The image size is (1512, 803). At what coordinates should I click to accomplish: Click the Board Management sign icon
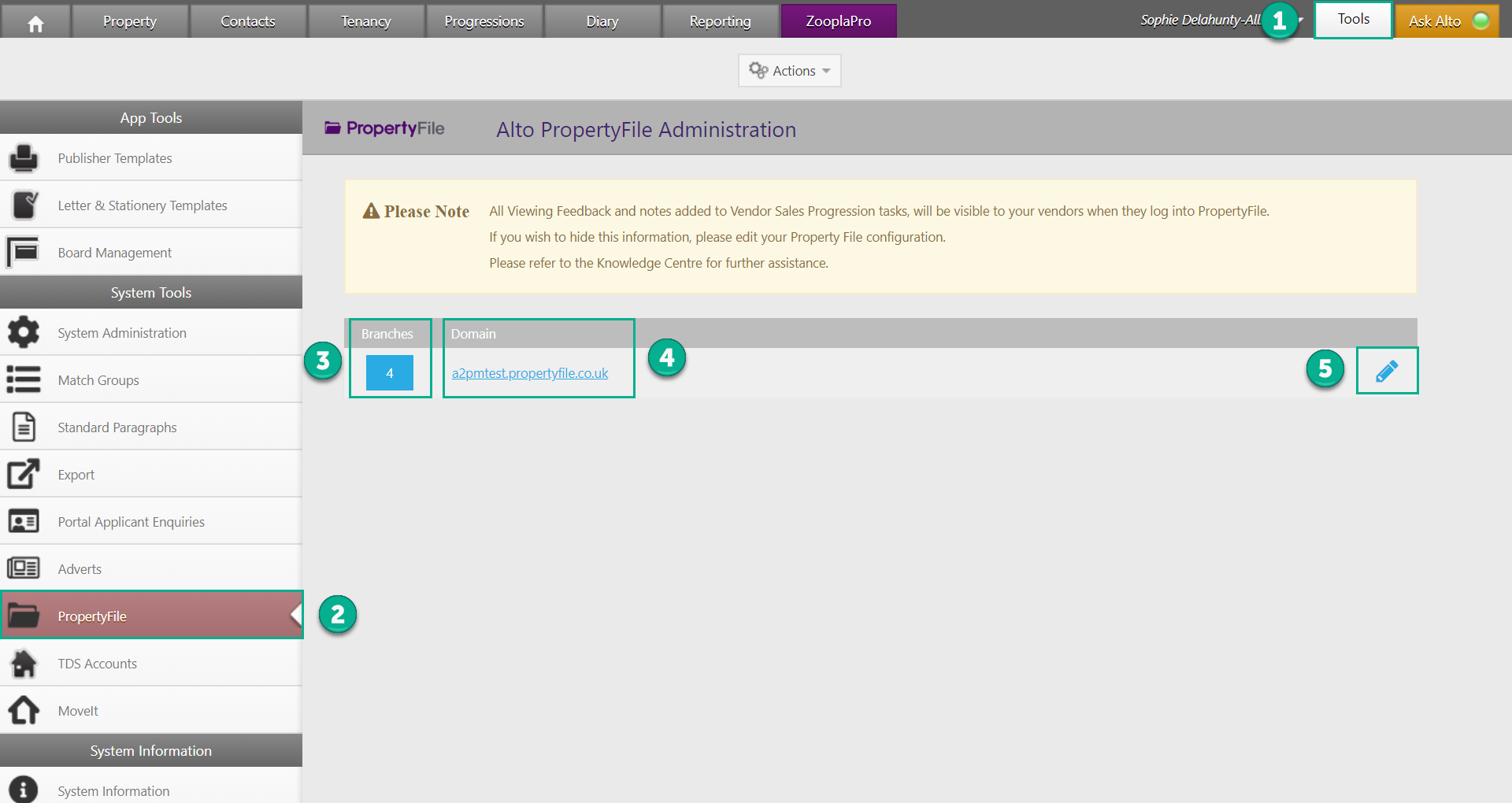pyautogui.click(x=24, y=253)
